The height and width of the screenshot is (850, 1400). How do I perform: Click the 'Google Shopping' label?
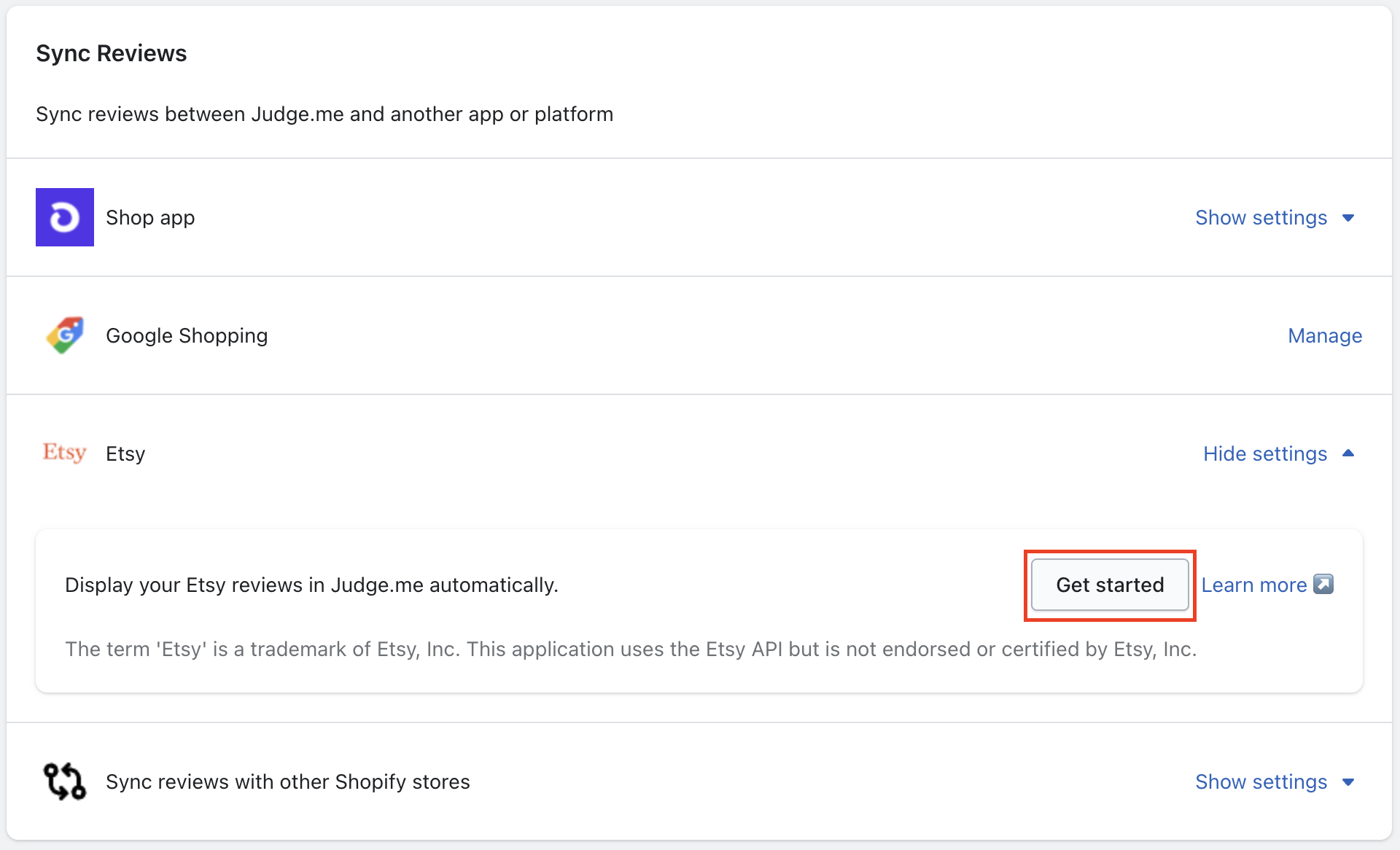tap(187, 335)
